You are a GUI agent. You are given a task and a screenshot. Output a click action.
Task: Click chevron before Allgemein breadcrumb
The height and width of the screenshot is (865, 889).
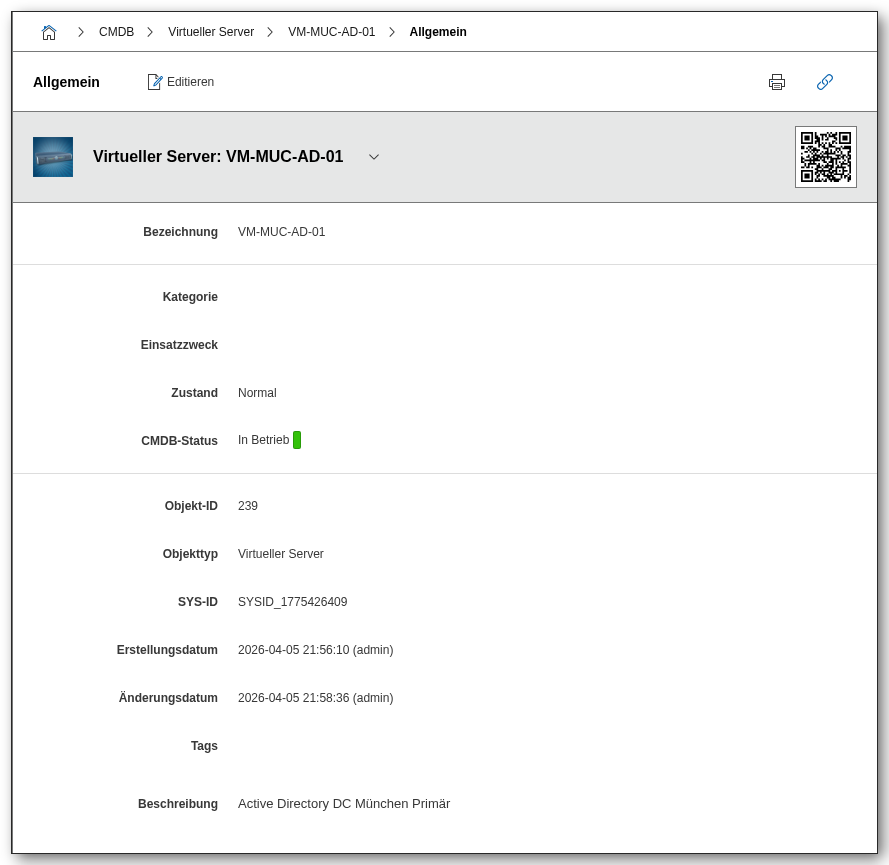click(x=392, y=32)
